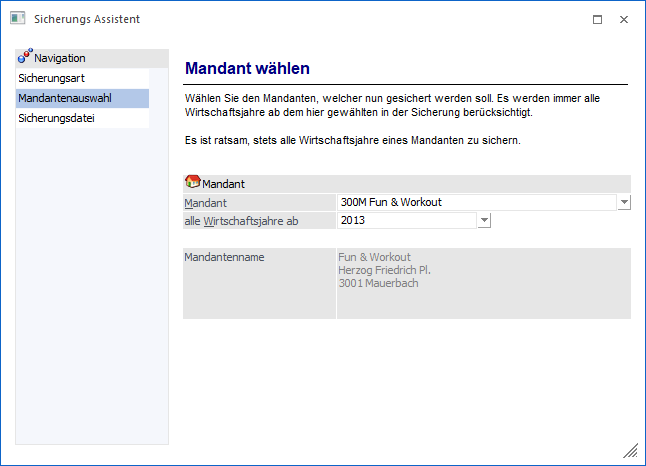Image resolution: width=646 pixels, height=466 pixels.
Task: Click the Navigation panel header icon
Action: pos(25,58)
